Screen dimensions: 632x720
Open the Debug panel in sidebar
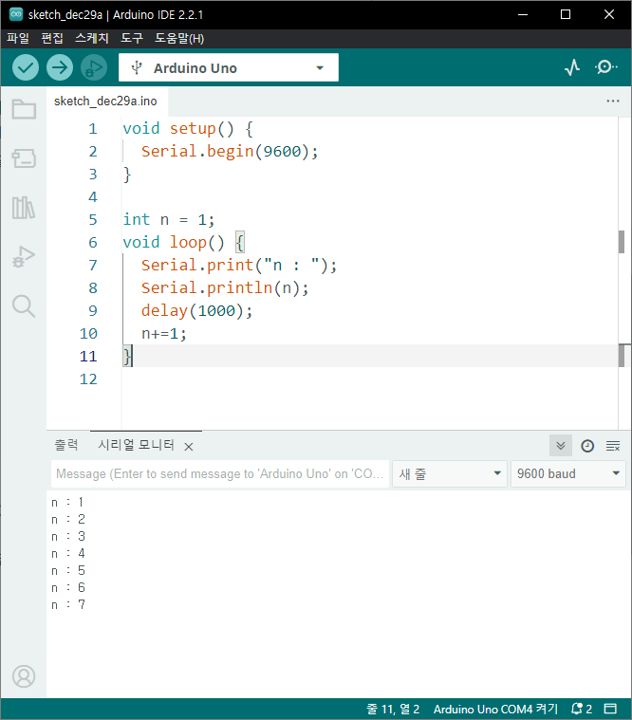pyautogui.click(x=24, y=257)
